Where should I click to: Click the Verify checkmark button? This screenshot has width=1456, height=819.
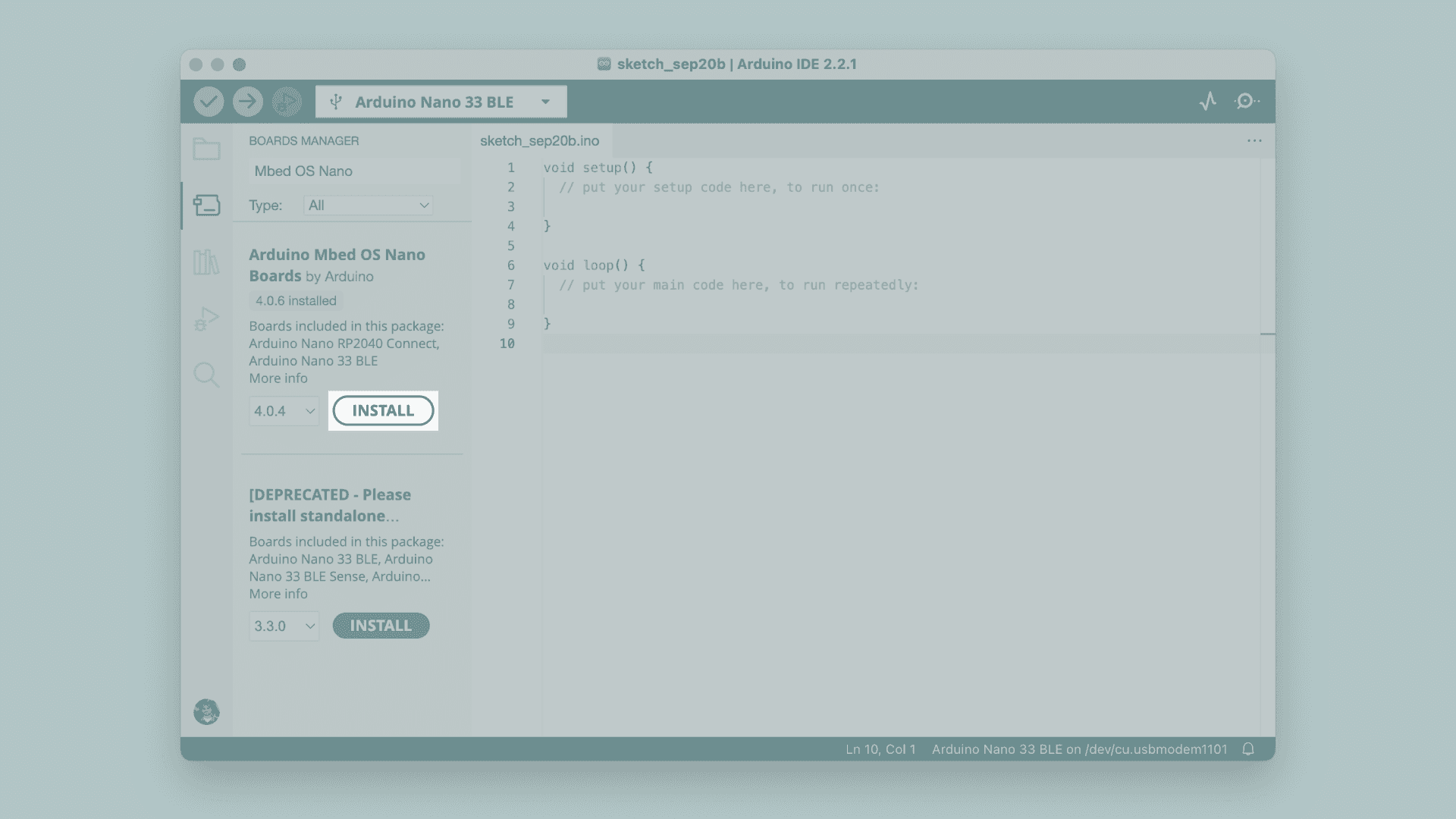pyautogui.click(x=209, y=102)
